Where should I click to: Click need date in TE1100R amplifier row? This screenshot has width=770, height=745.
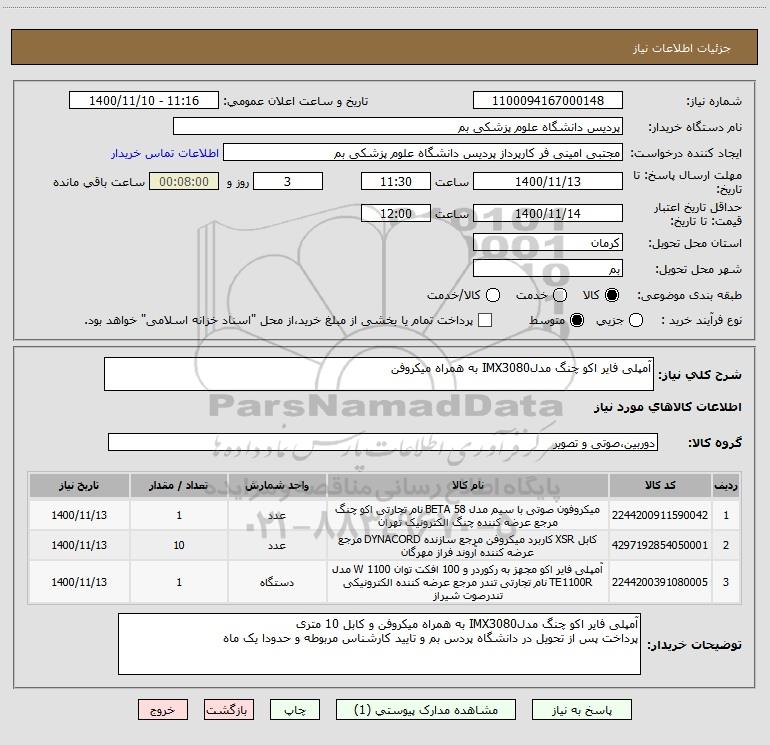click(79, 582)
